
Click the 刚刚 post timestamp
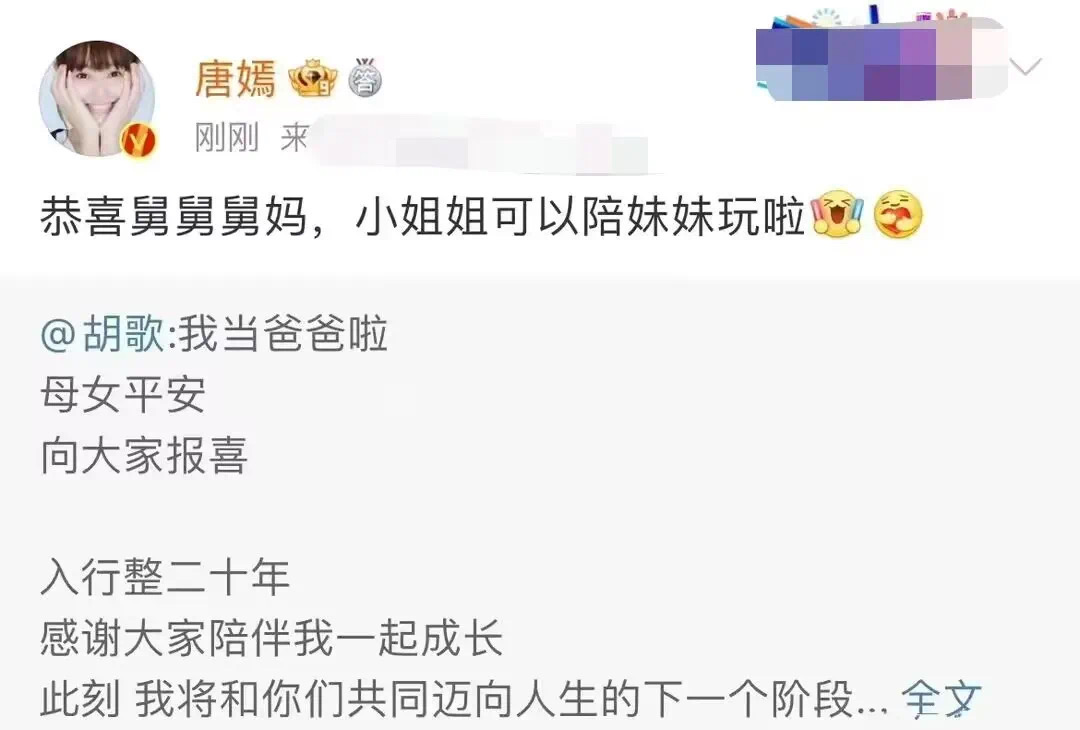[x=227, y=138]
